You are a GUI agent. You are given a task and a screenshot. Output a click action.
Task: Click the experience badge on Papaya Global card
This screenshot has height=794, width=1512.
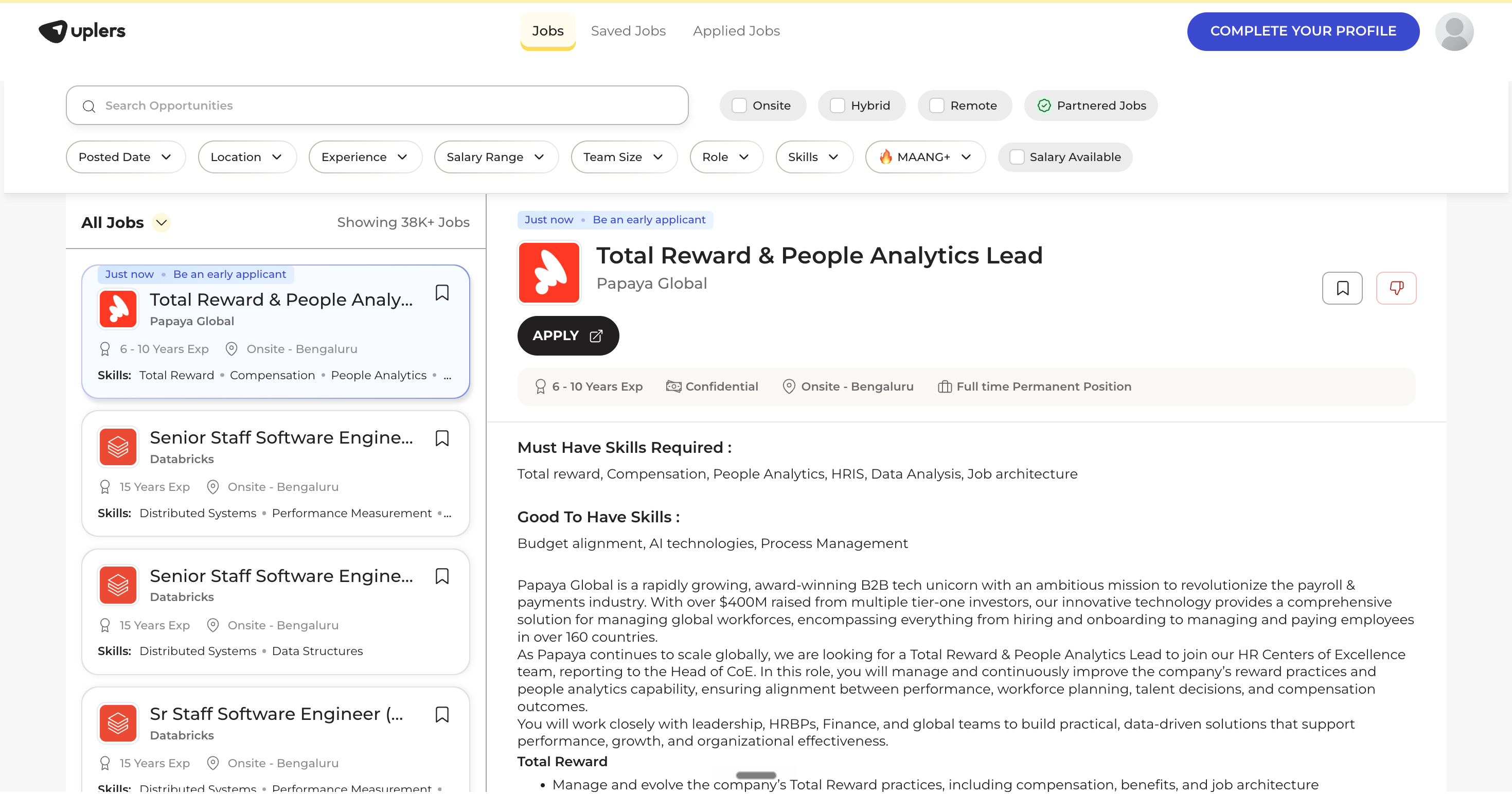point(104,349)
